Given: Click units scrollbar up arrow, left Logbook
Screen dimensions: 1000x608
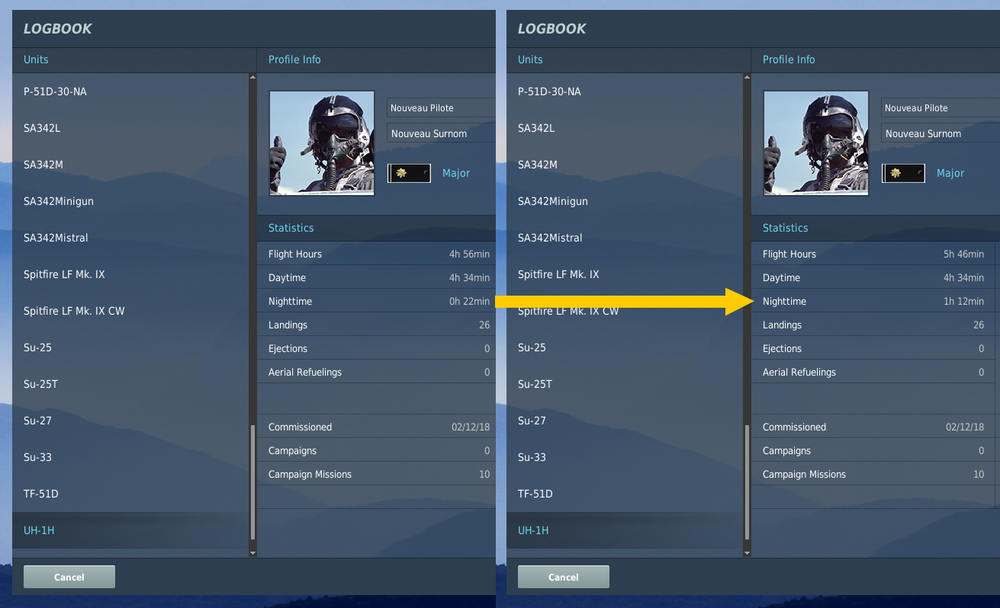Looking at the screenshot, I should click(x=253, y=77).
